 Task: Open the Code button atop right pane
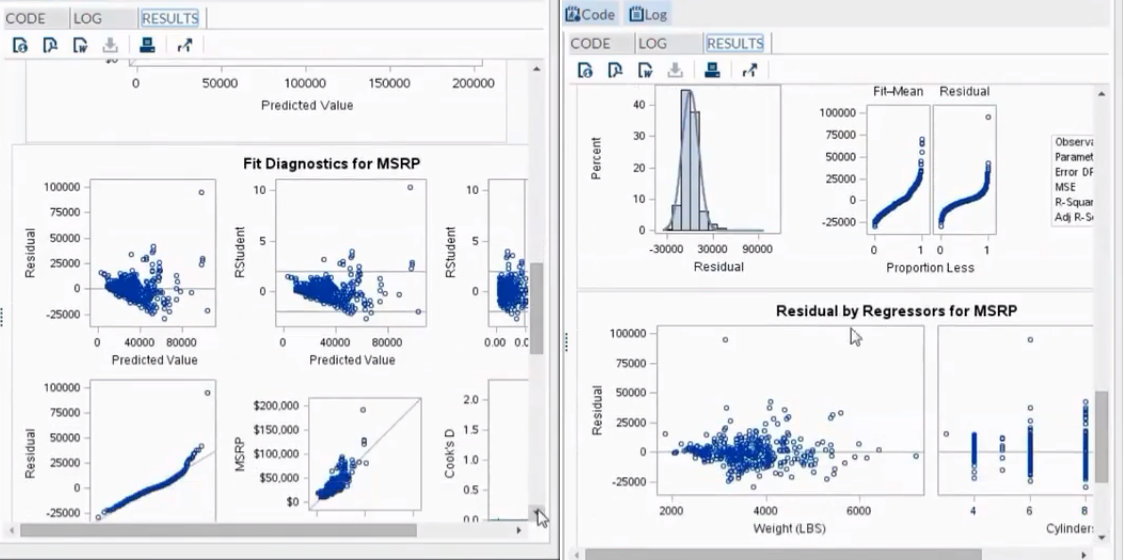(590, 14)
